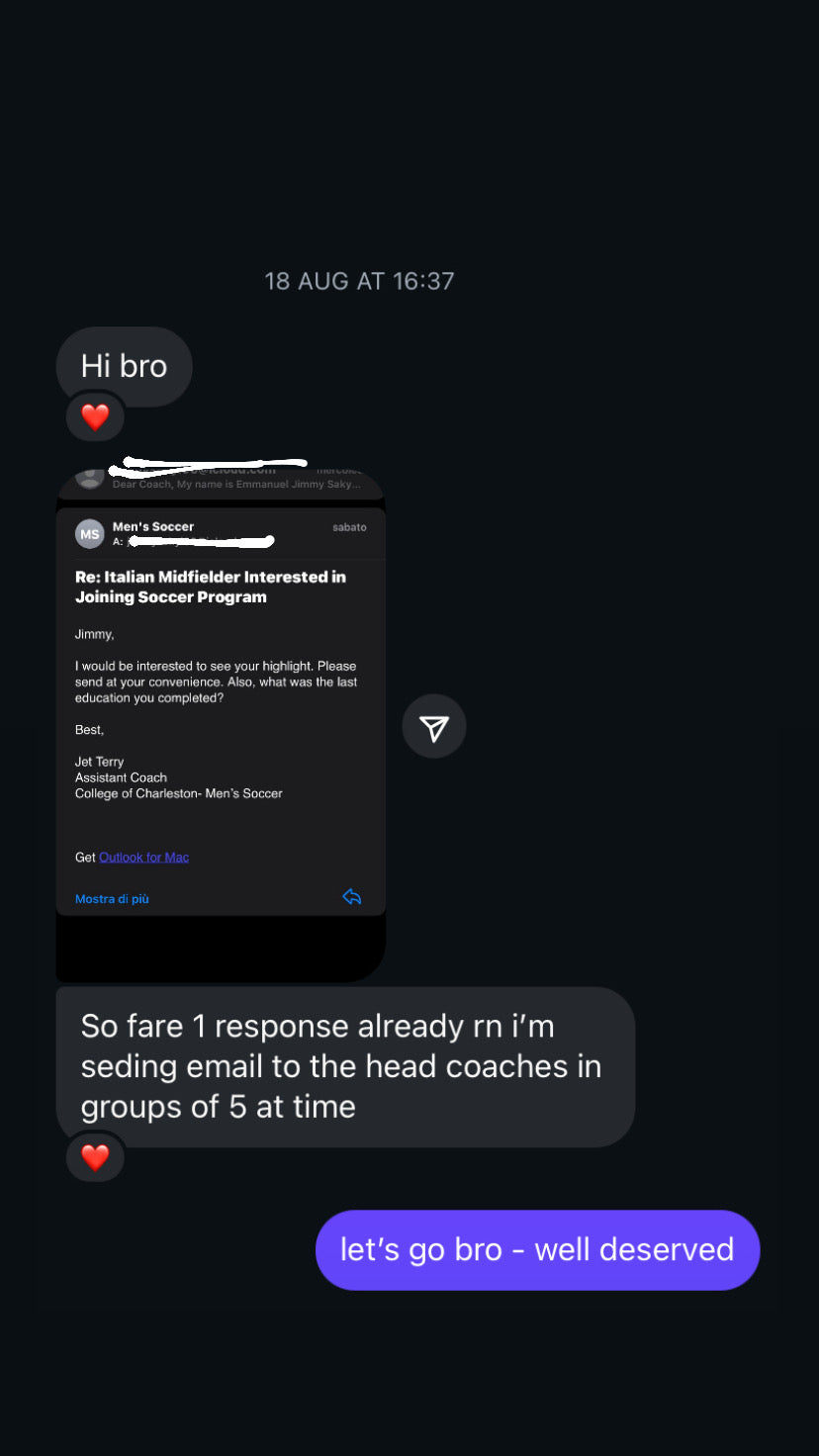Open the "Outlook for Mac" link
Viewport: 819px width, 1456px height.
[x=143, y=858]
